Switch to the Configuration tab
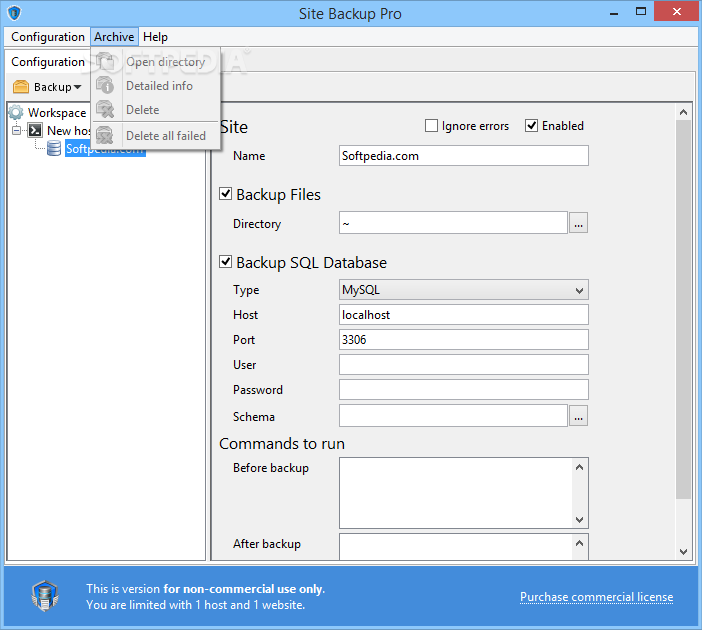Viewport: 702px width, 630px height. 47,61
